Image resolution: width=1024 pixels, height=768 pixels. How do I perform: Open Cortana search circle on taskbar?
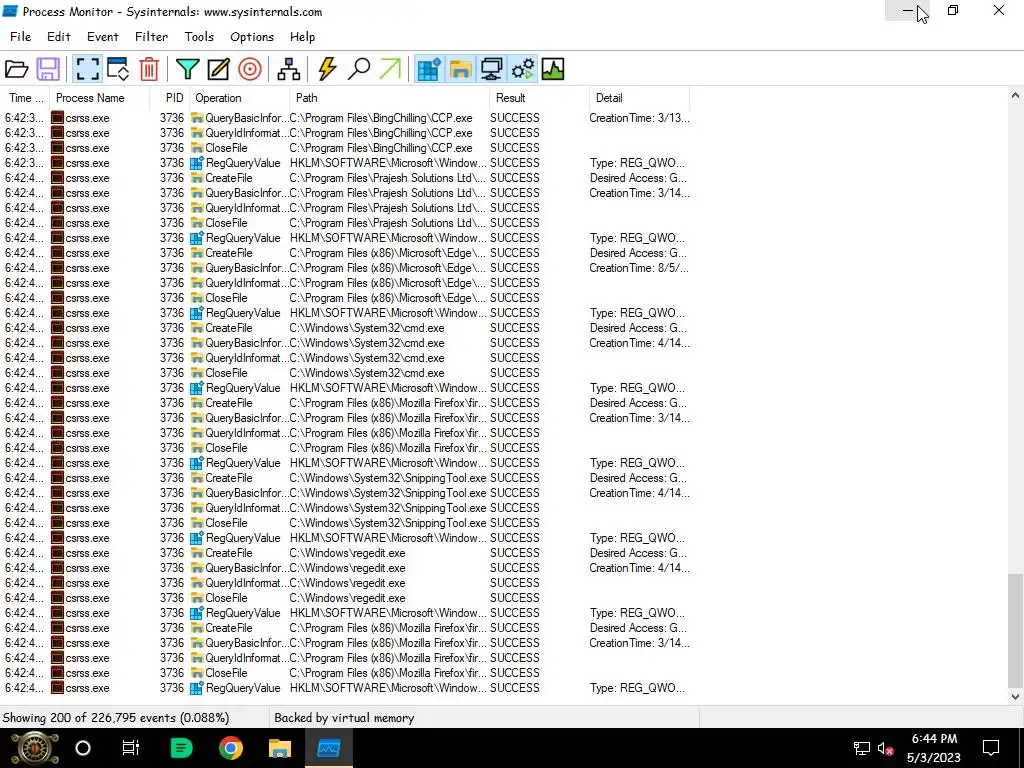83,748
